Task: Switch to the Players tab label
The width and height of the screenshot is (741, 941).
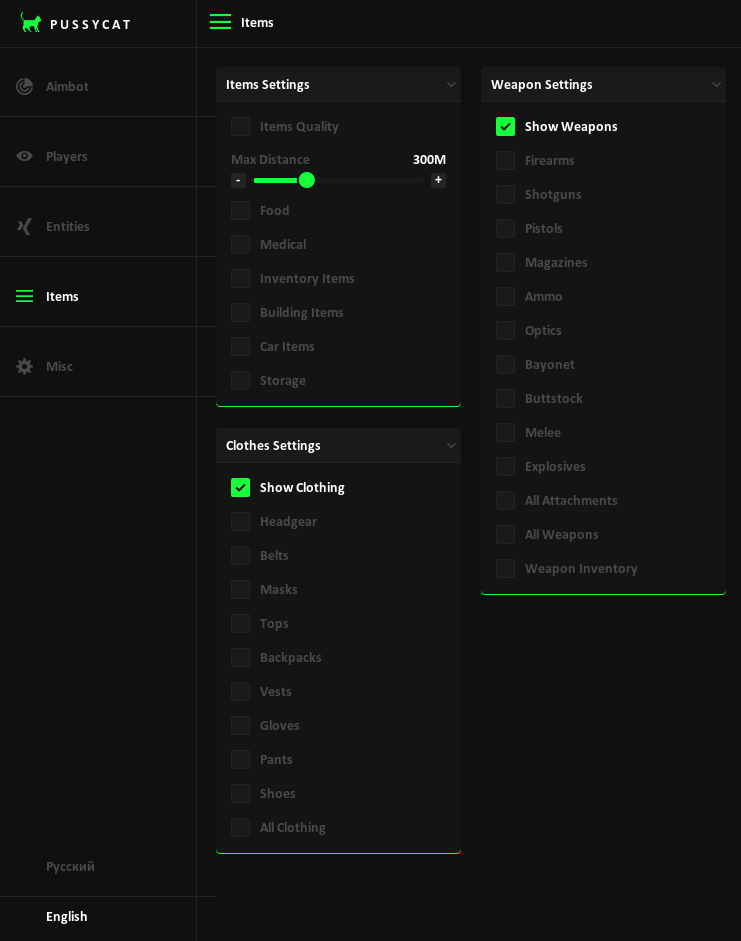Action: pos(66,156)
